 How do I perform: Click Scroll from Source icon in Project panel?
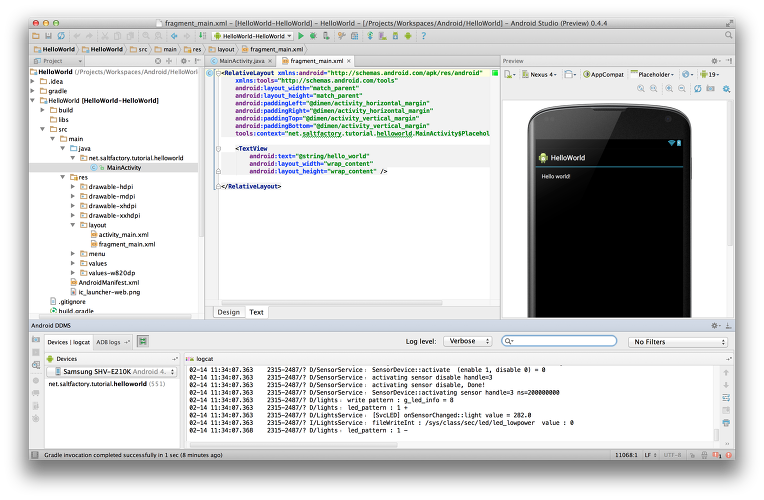158,61
